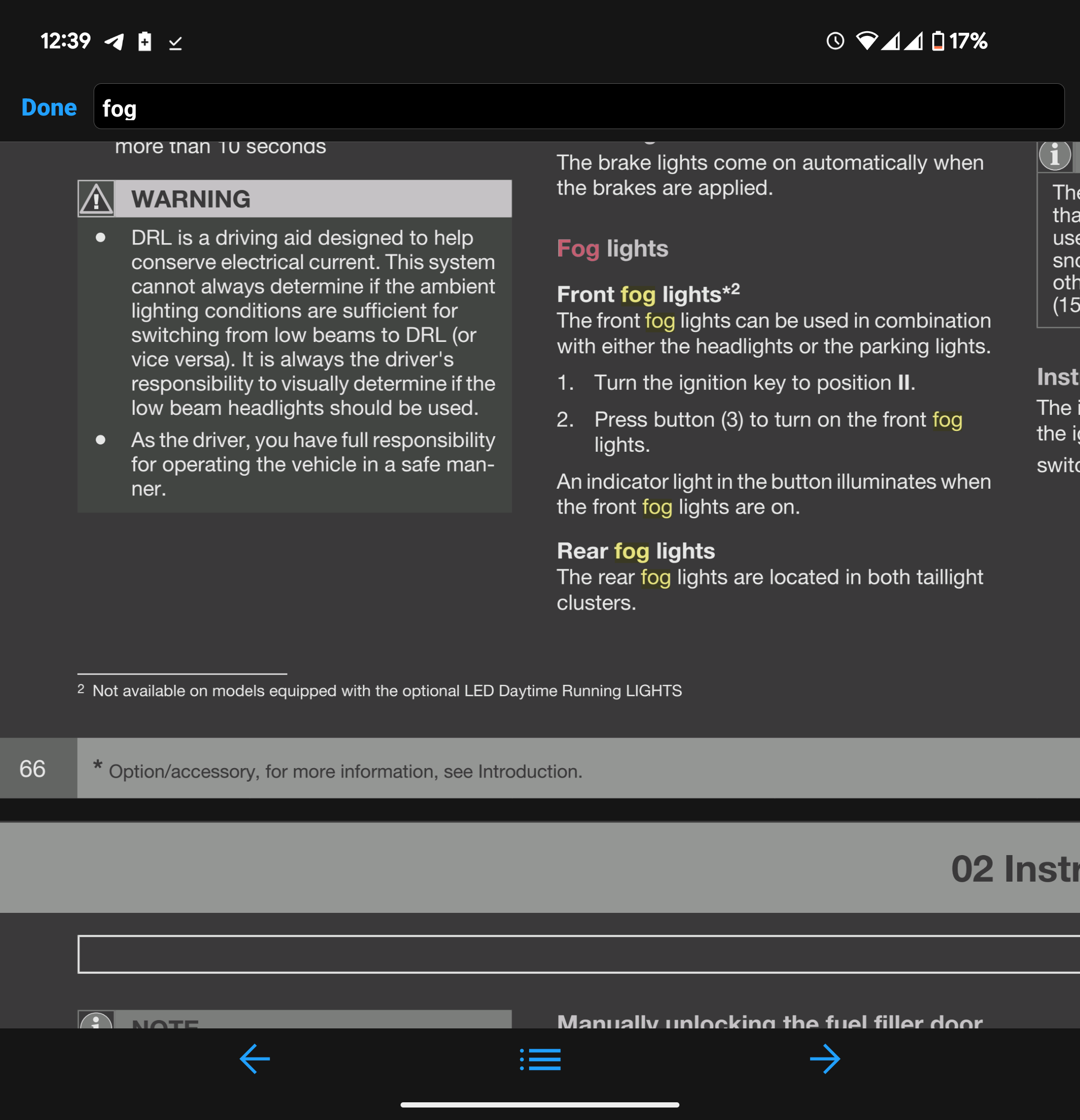Tap the battery saver status icon
The width and height of the screenshot is (1080, 1120).
145,41
